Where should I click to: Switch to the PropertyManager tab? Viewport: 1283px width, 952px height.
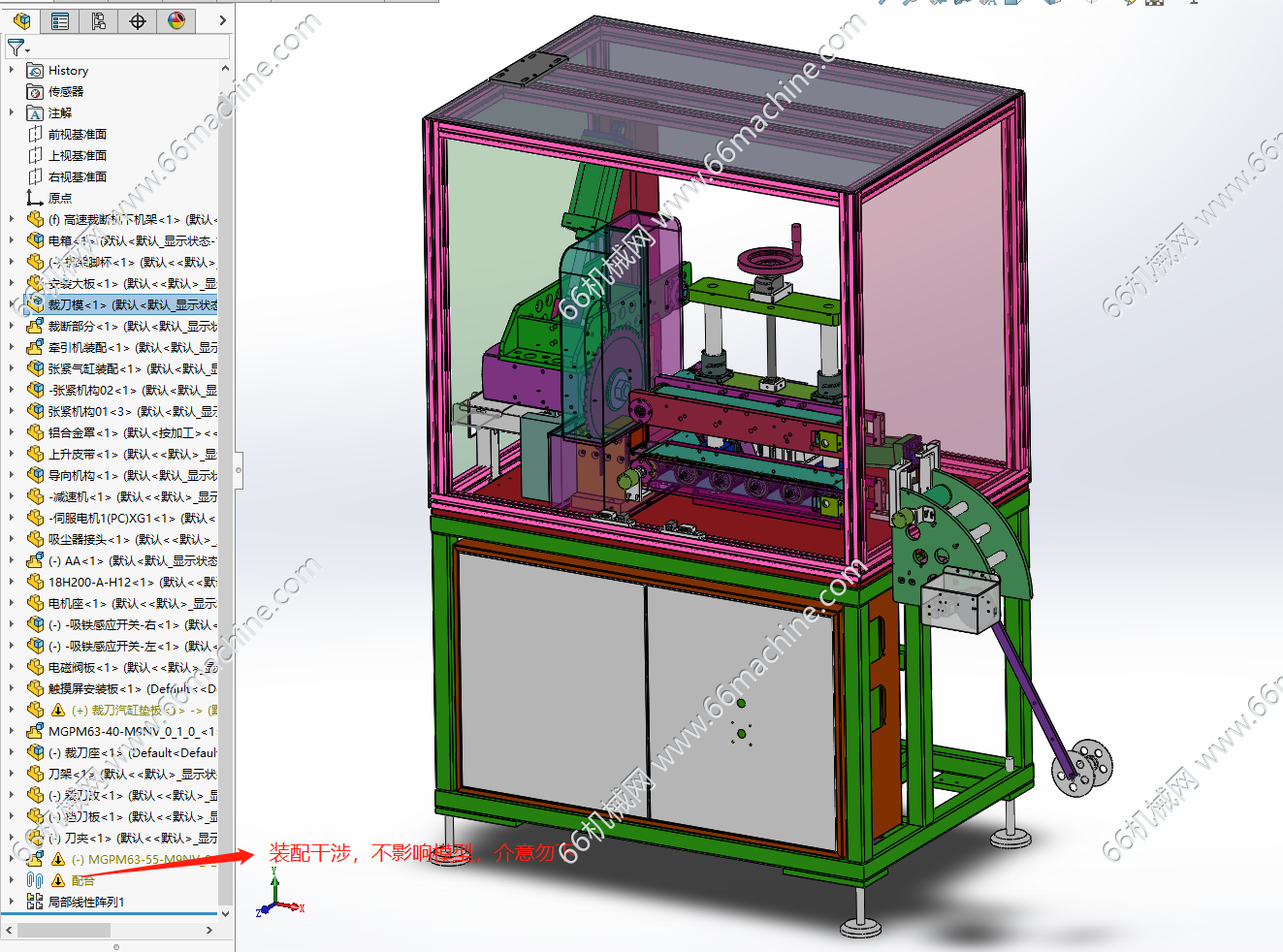click(x=60, y=20)
